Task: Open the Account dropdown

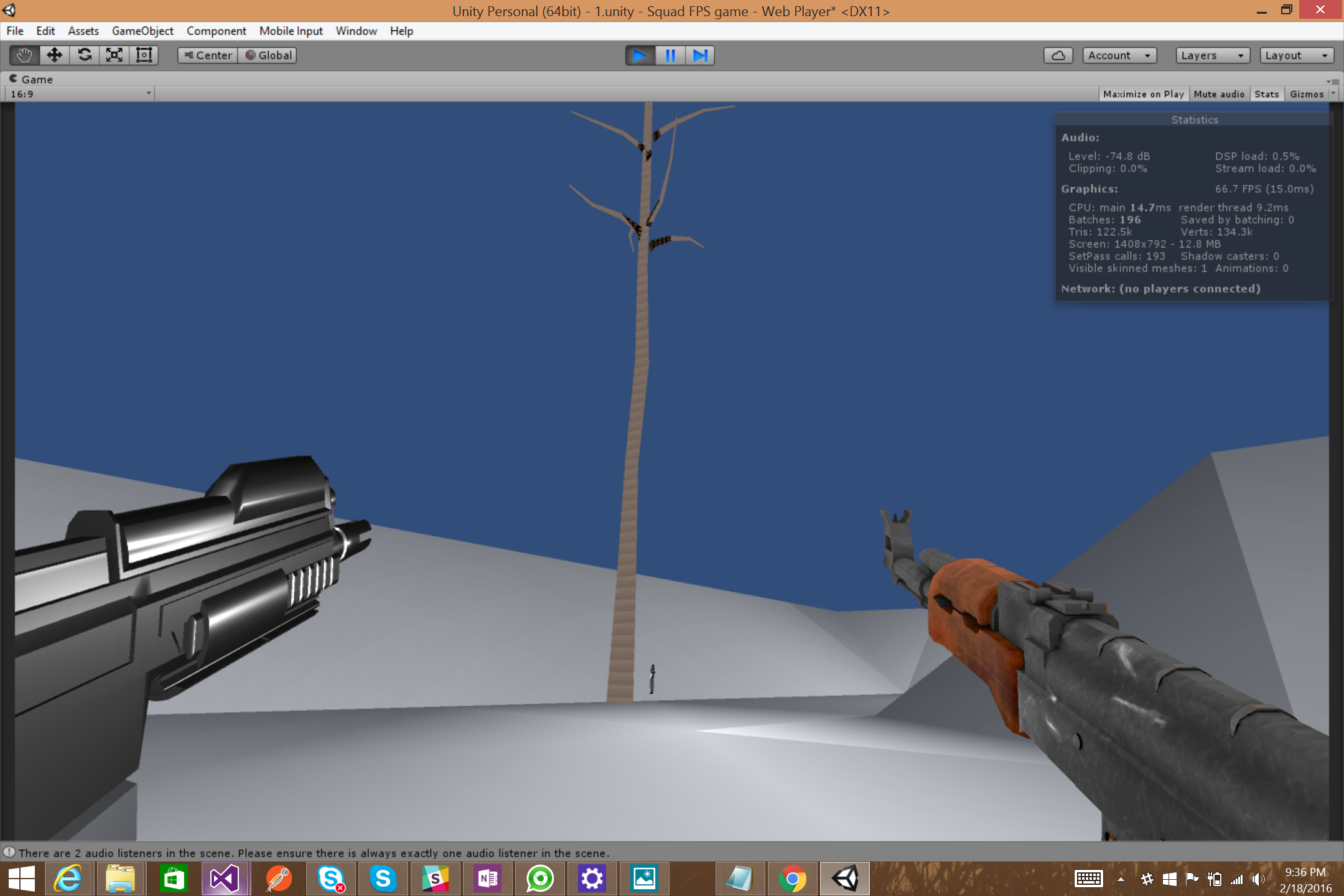Action: [x=1119, y=55]
